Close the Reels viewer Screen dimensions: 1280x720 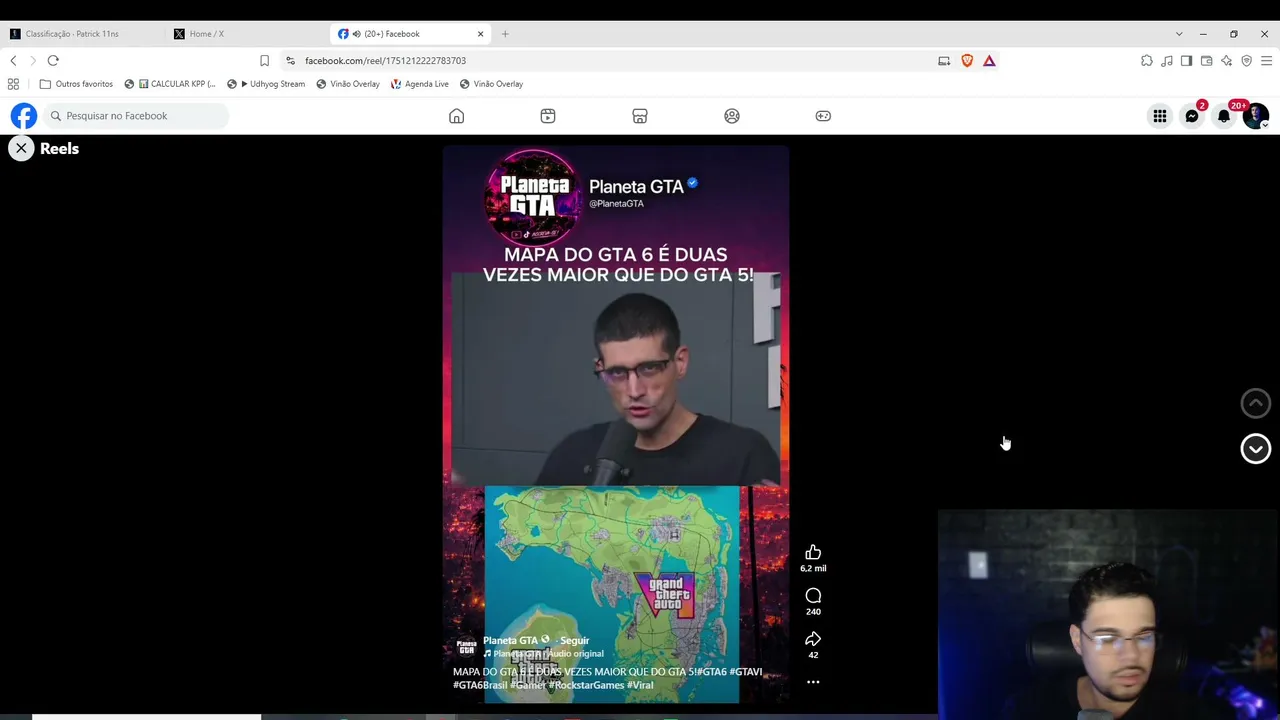(x=21, y=148)
